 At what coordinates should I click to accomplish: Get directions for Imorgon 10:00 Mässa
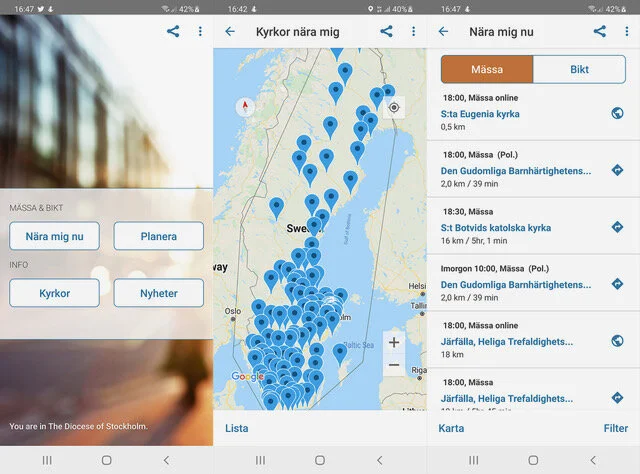pos(618,284)
